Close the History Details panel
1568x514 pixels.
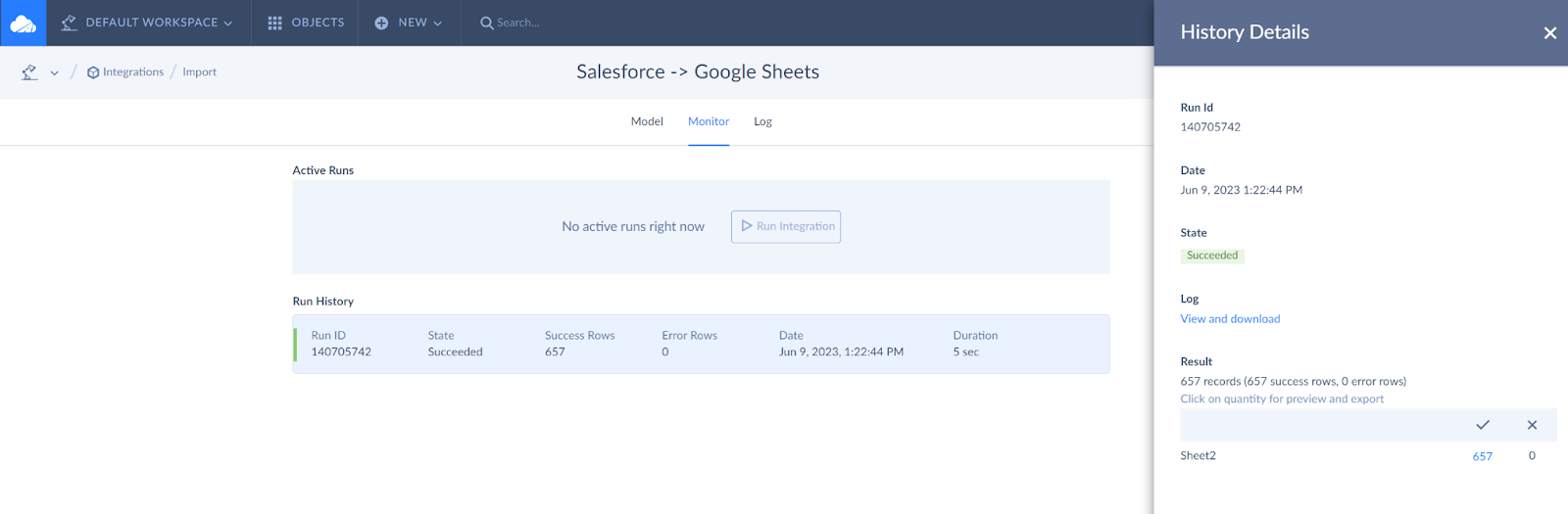(1549, 33)
